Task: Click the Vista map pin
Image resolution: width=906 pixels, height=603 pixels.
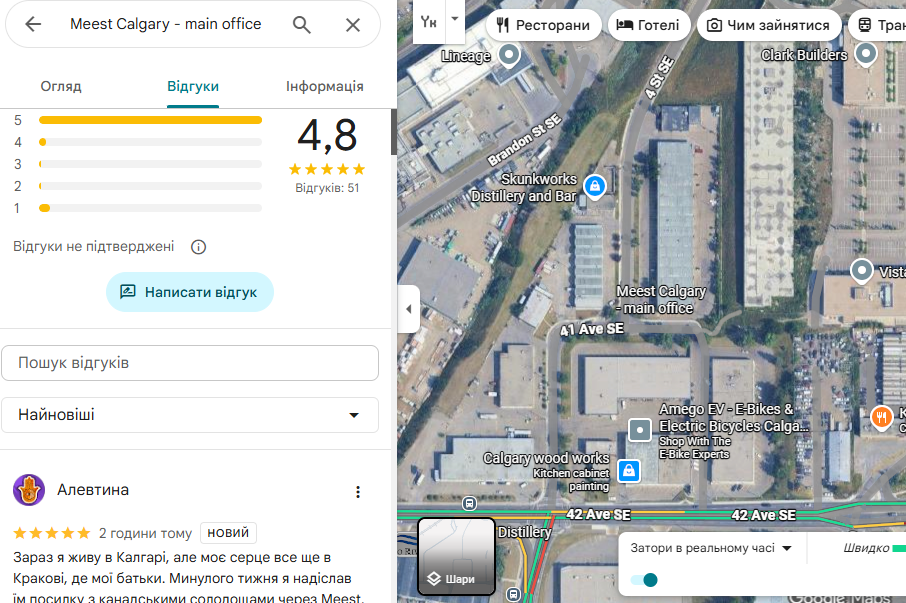Action: coord(862,270)
